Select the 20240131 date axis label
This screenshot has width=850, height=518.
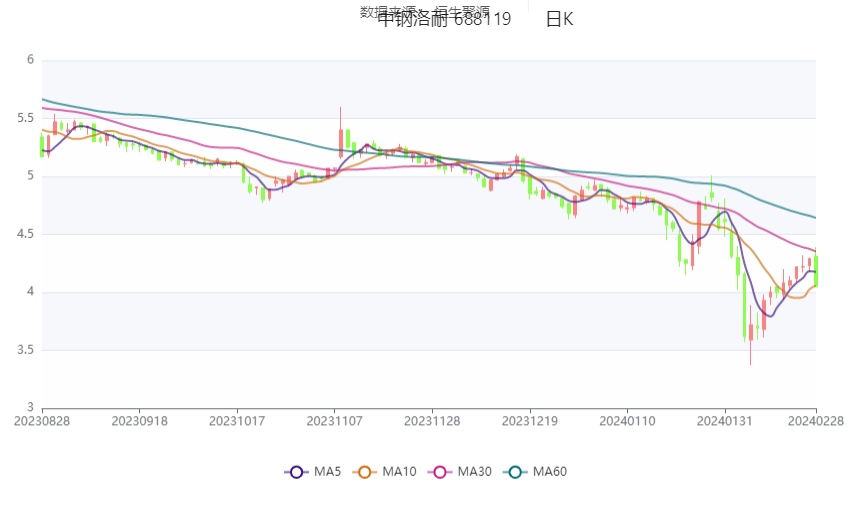(725, 421)
